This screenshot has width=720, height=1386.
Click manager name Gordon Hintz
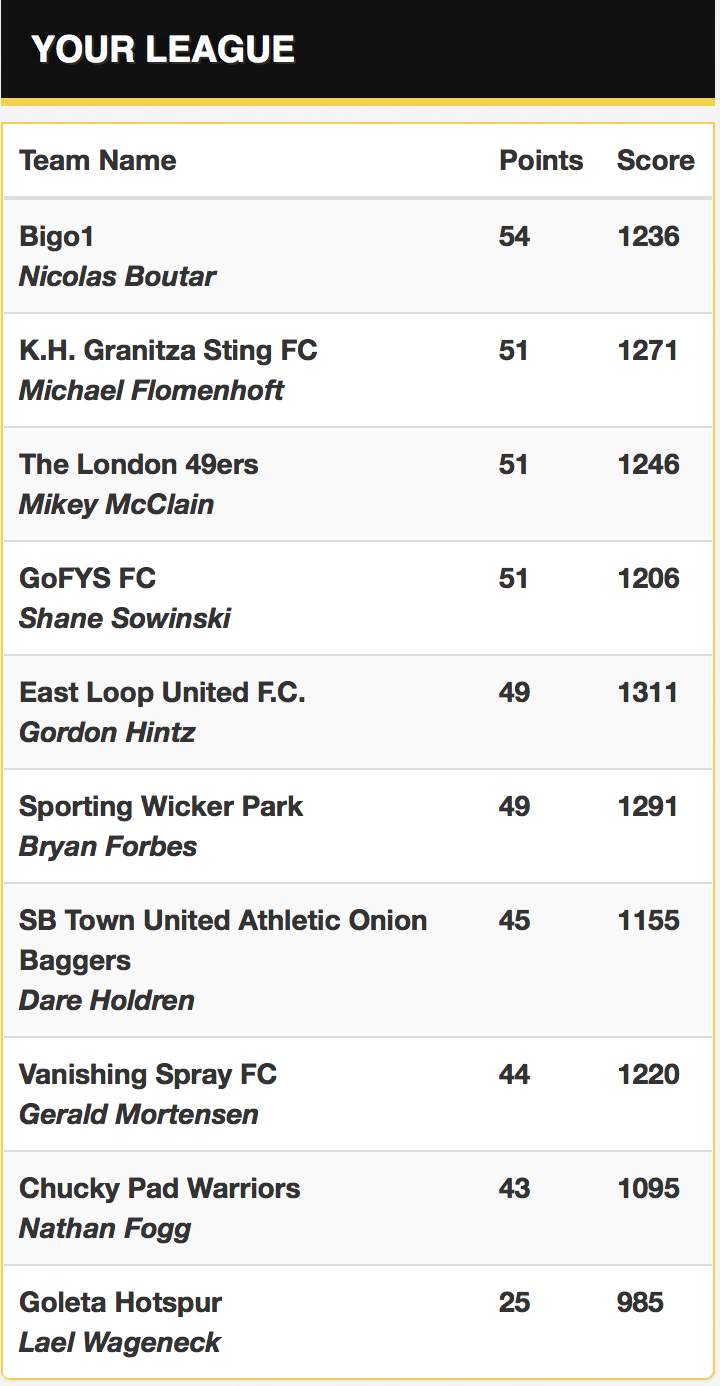coord(107,732)
